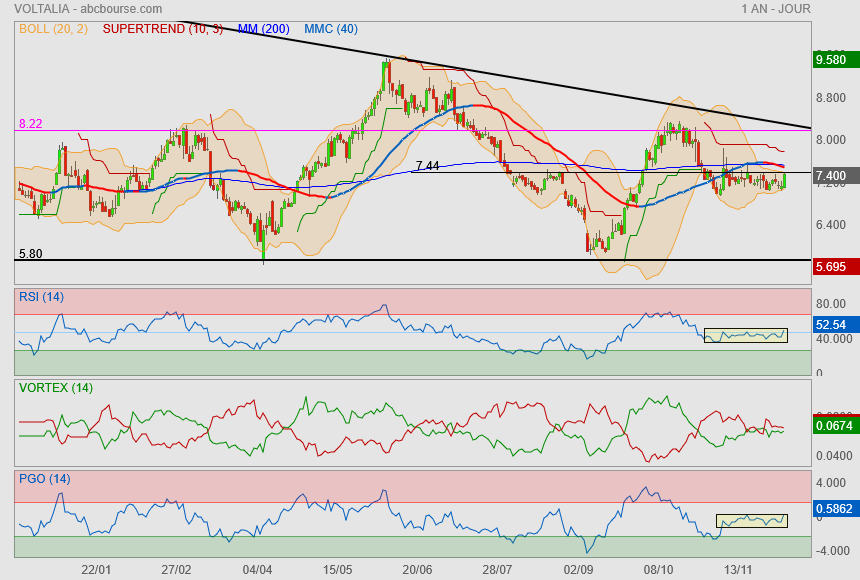The image size is (860, 580).
Task: Select the Vortex value tag 0.0674
Action: (832, 427)
